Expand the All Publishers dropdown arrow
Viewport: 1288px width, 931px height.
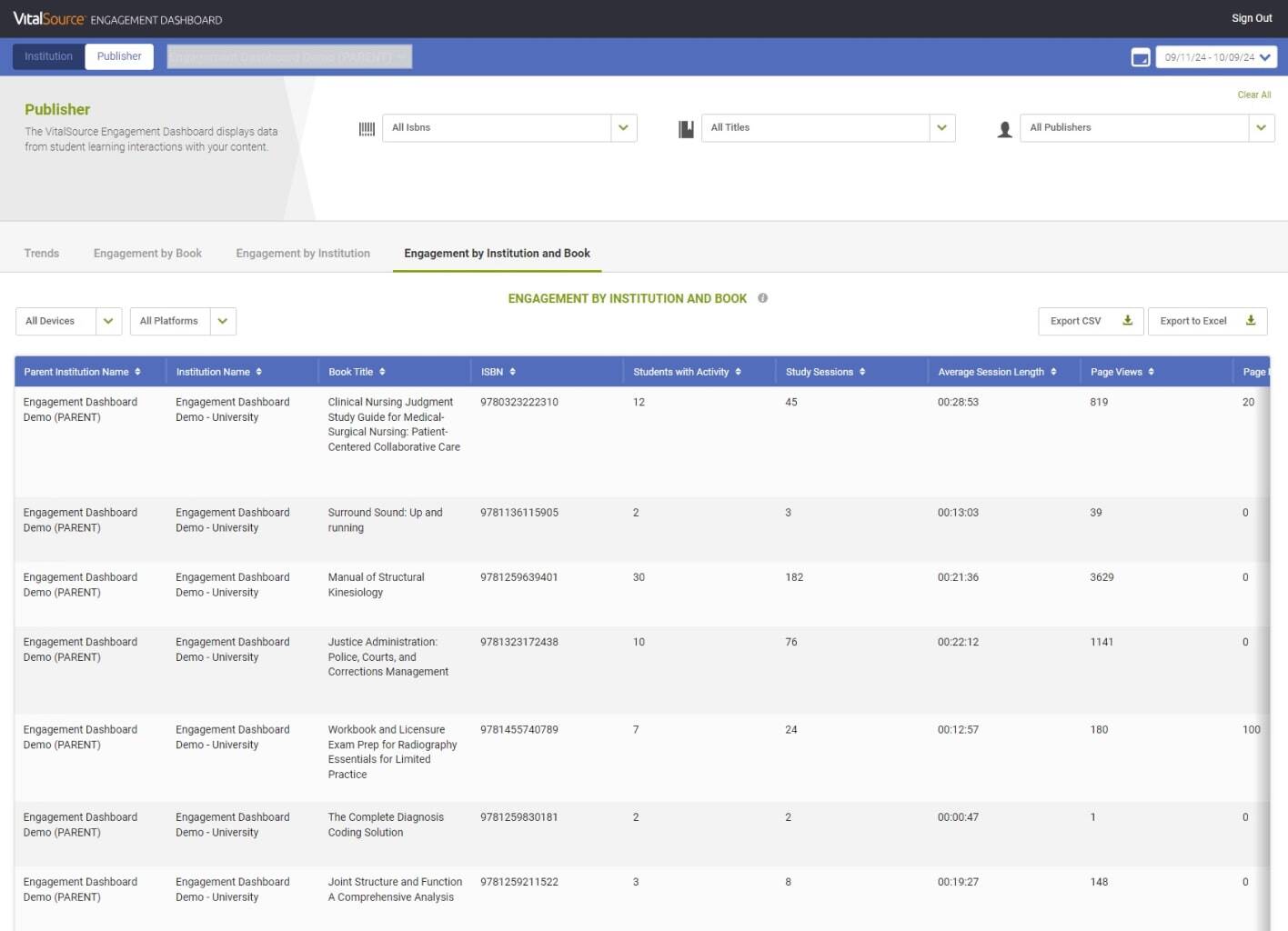(1261, 128)
